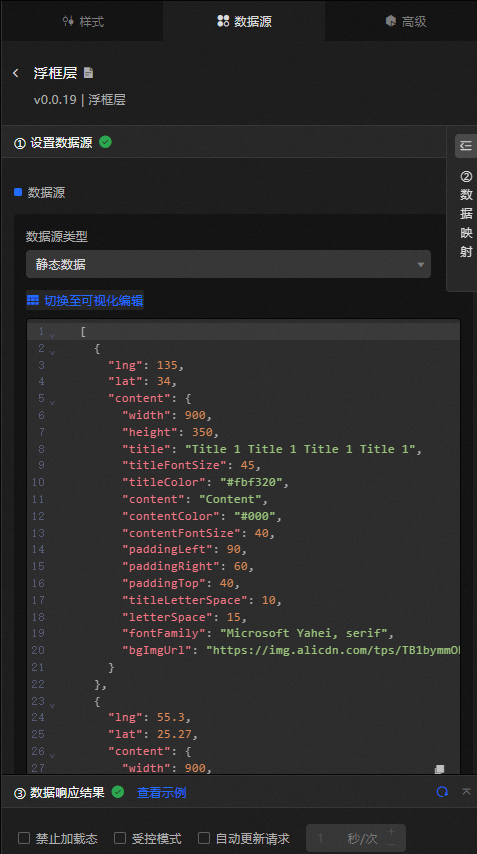This screenshot has height=854, width=477.
Task: Open the 查看示例 link
Action: [x=161, y=792]
